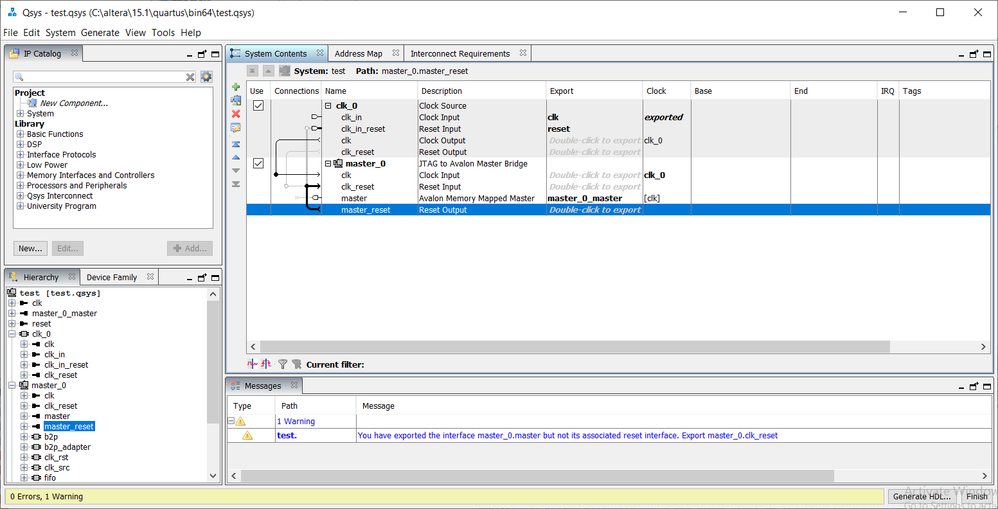Click the New... button in IP Catalog
The height and width of the screenshot is (509, 998).
click(x=30, y=248)
